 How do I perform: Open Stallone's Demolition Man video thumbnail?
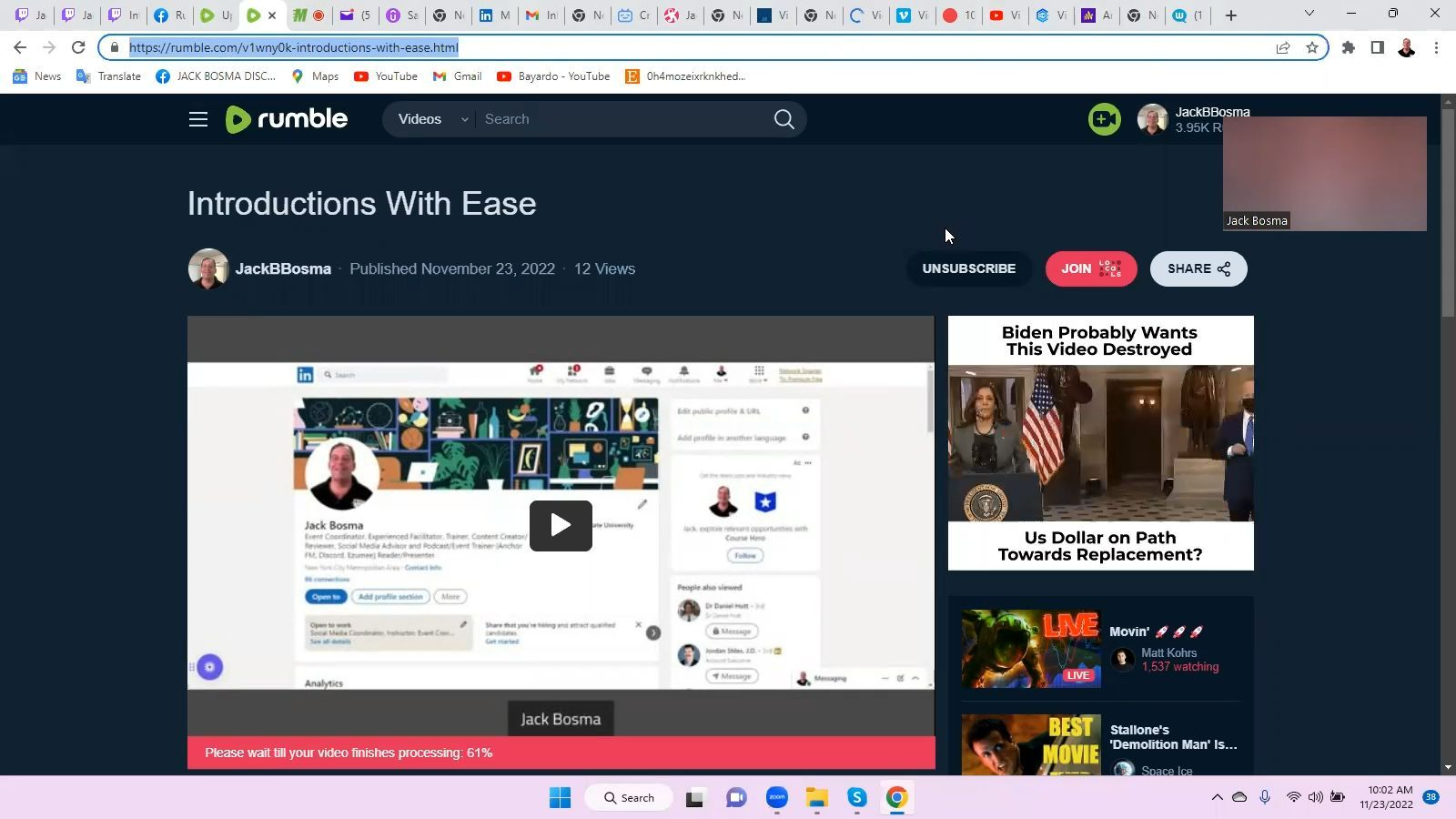1031,744
